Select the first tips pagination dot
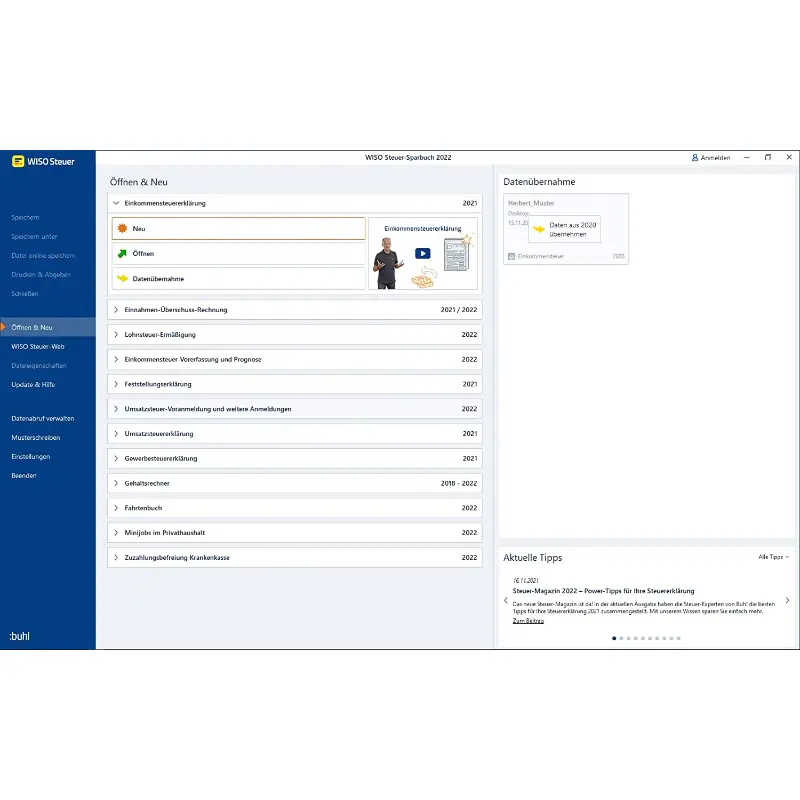 coord(614,638)
